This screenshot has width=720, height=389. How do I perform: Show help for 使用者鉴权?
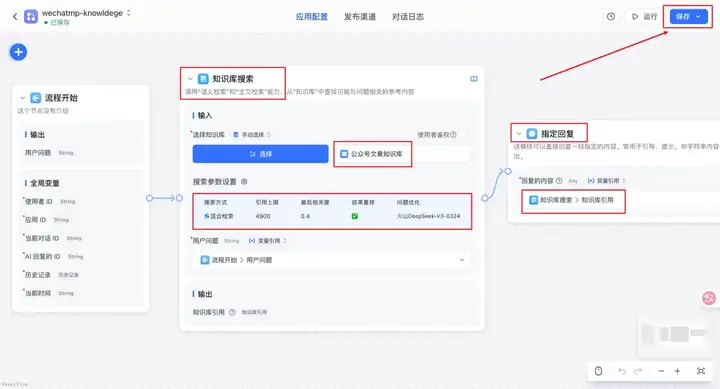click(454, 135)
